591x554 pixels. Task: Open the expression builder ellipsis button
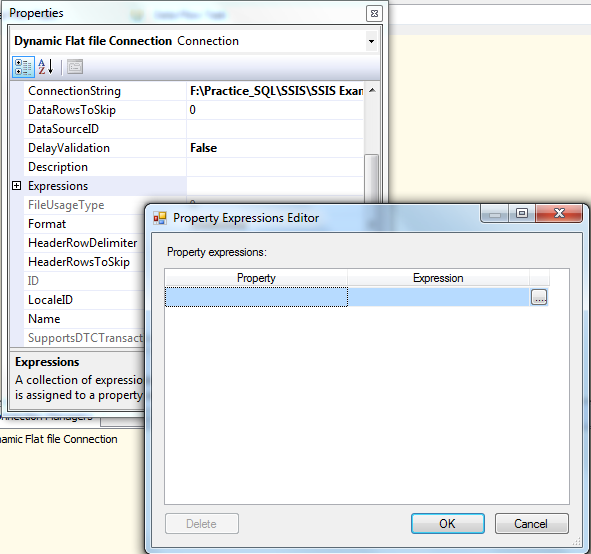[539, 297]
